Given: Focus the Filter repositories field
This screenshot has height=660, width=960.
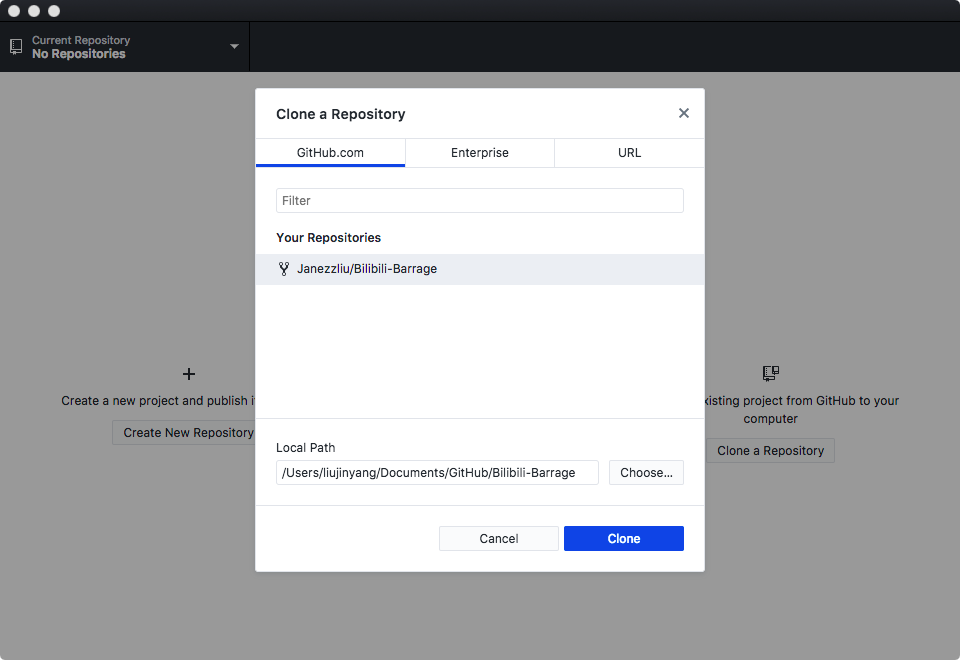Looking at the screenshot, I should tap(479, 201).
